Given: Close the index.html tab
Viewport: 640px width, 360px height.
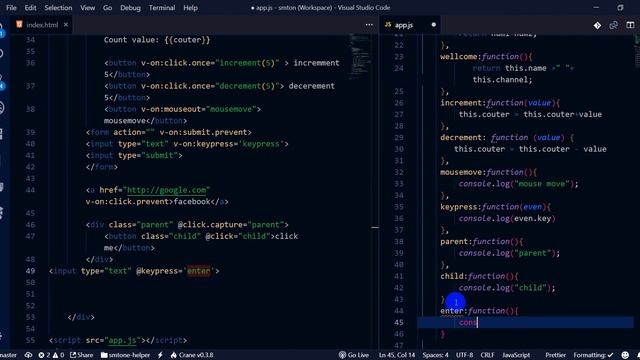Looking at the screenshot, I should pos(66,25).
